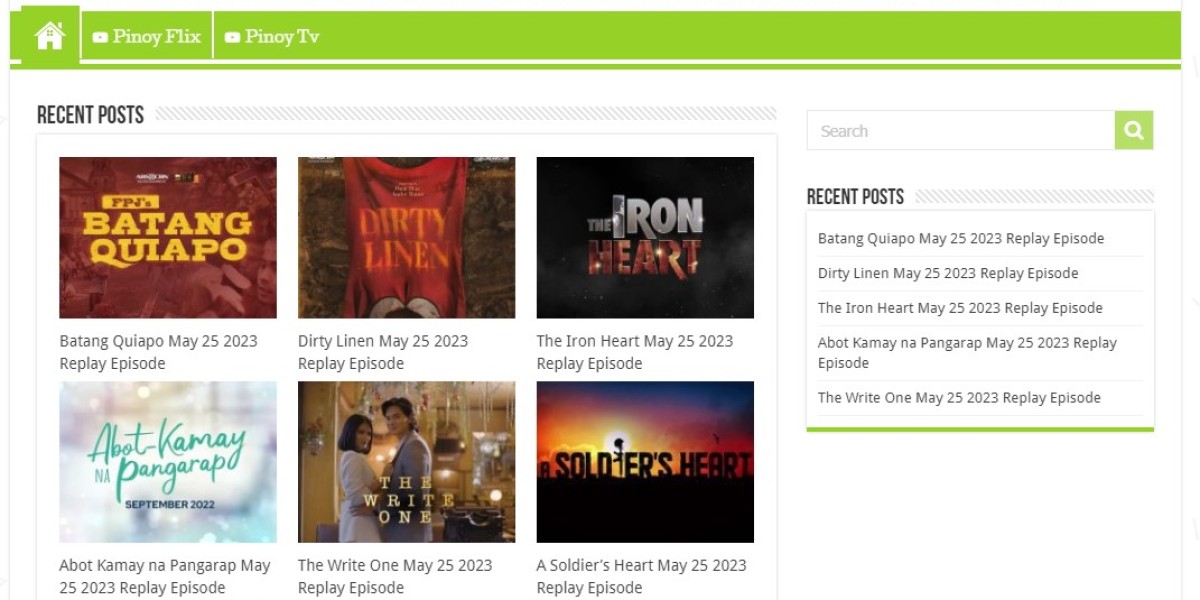This screenshot has width=1200, height=600.
Task: Open the Pinoy Flix menu item
Action: pos(147,37)
